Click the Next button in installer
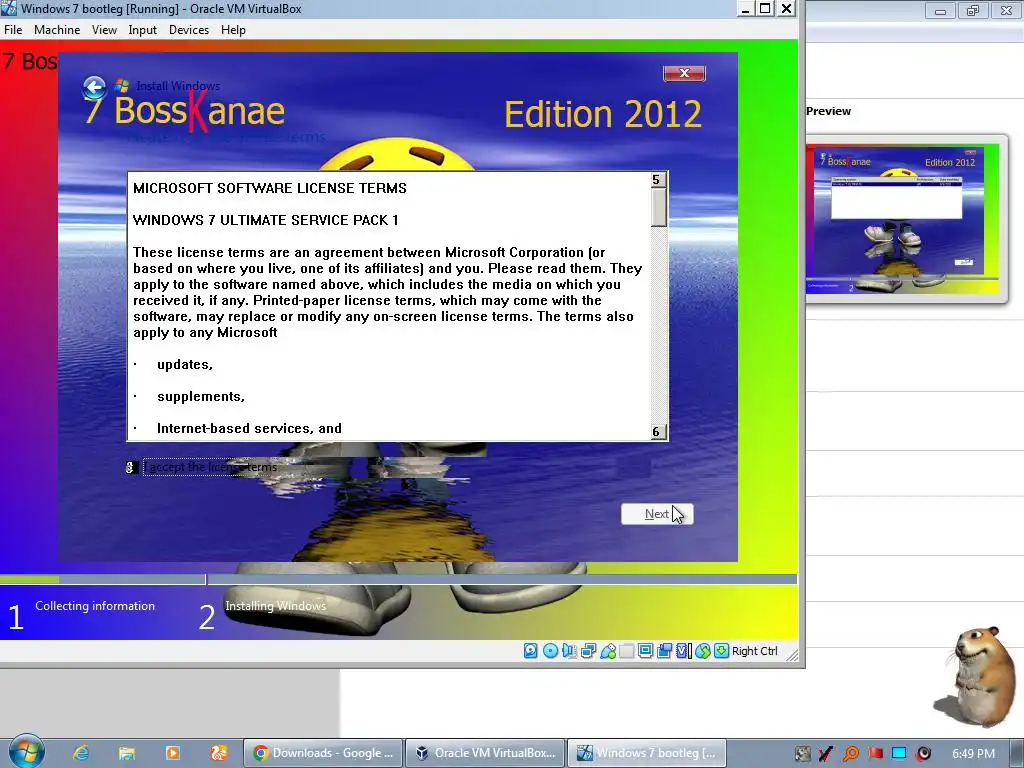This screenshot has width=1024, height=768. tap(657, 514)
